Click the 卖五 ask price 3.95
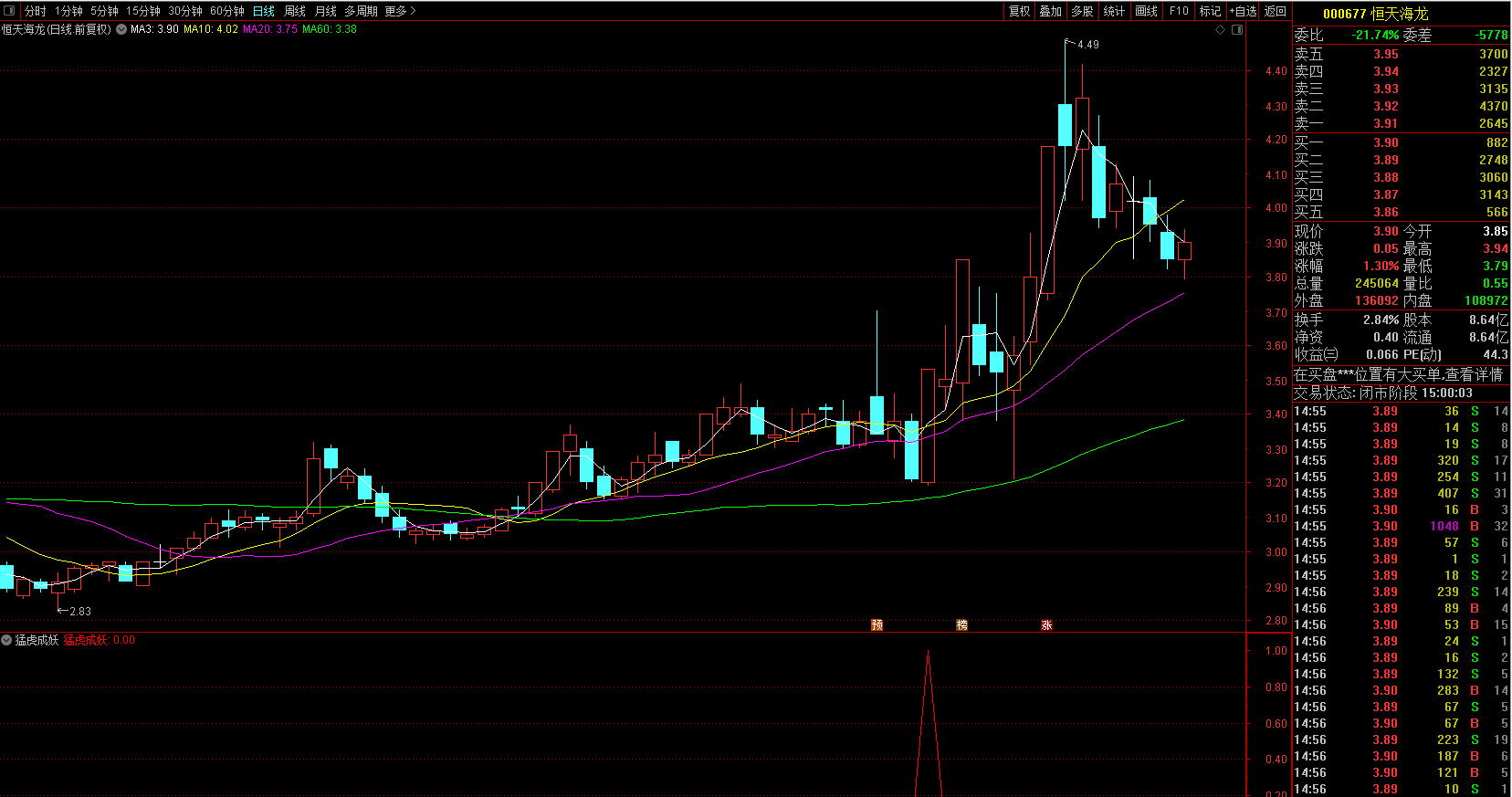 tap(1386, 54)
